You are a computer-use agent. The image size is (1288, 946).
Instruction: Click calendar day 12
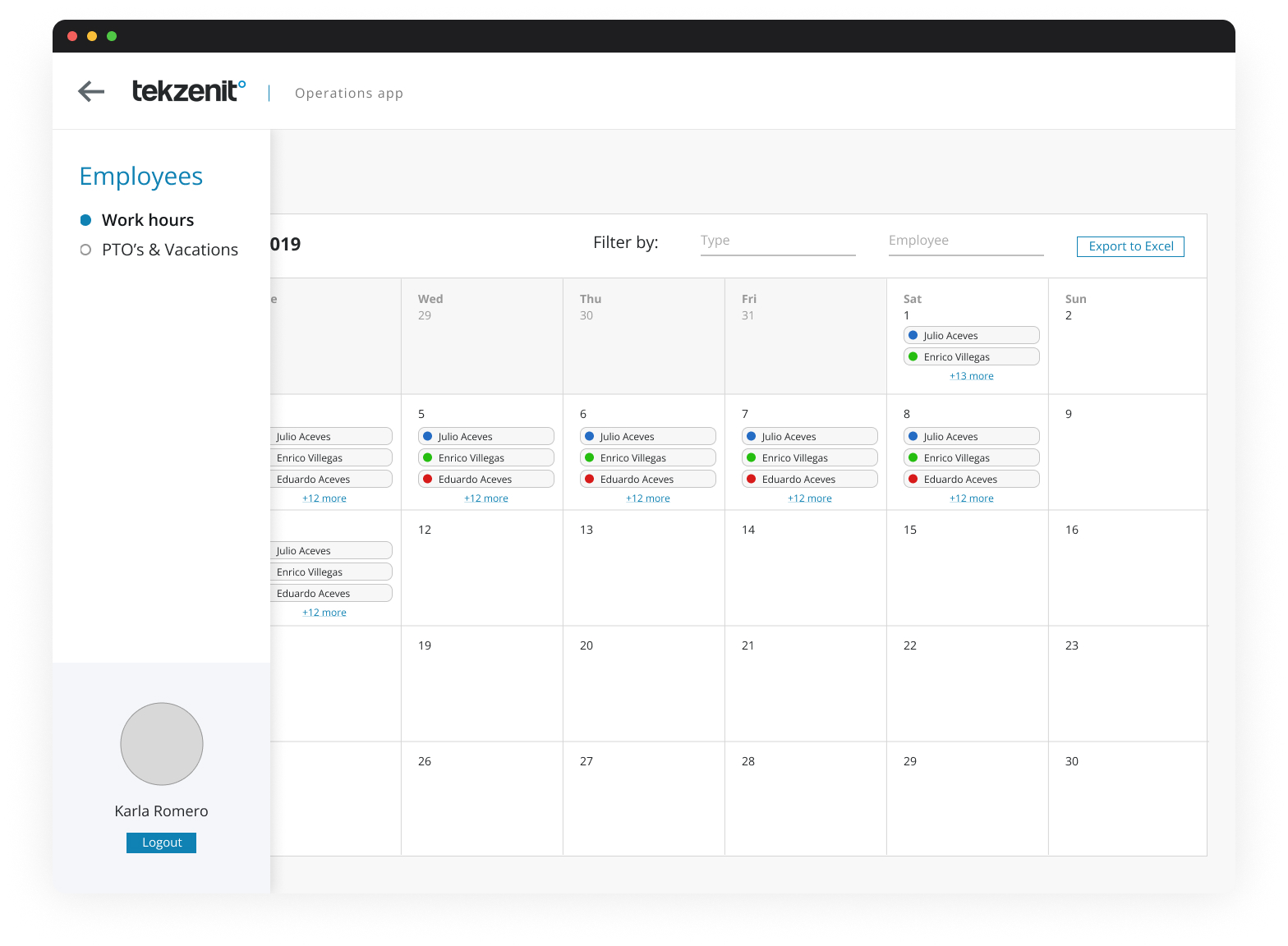(x=482, y=568)
